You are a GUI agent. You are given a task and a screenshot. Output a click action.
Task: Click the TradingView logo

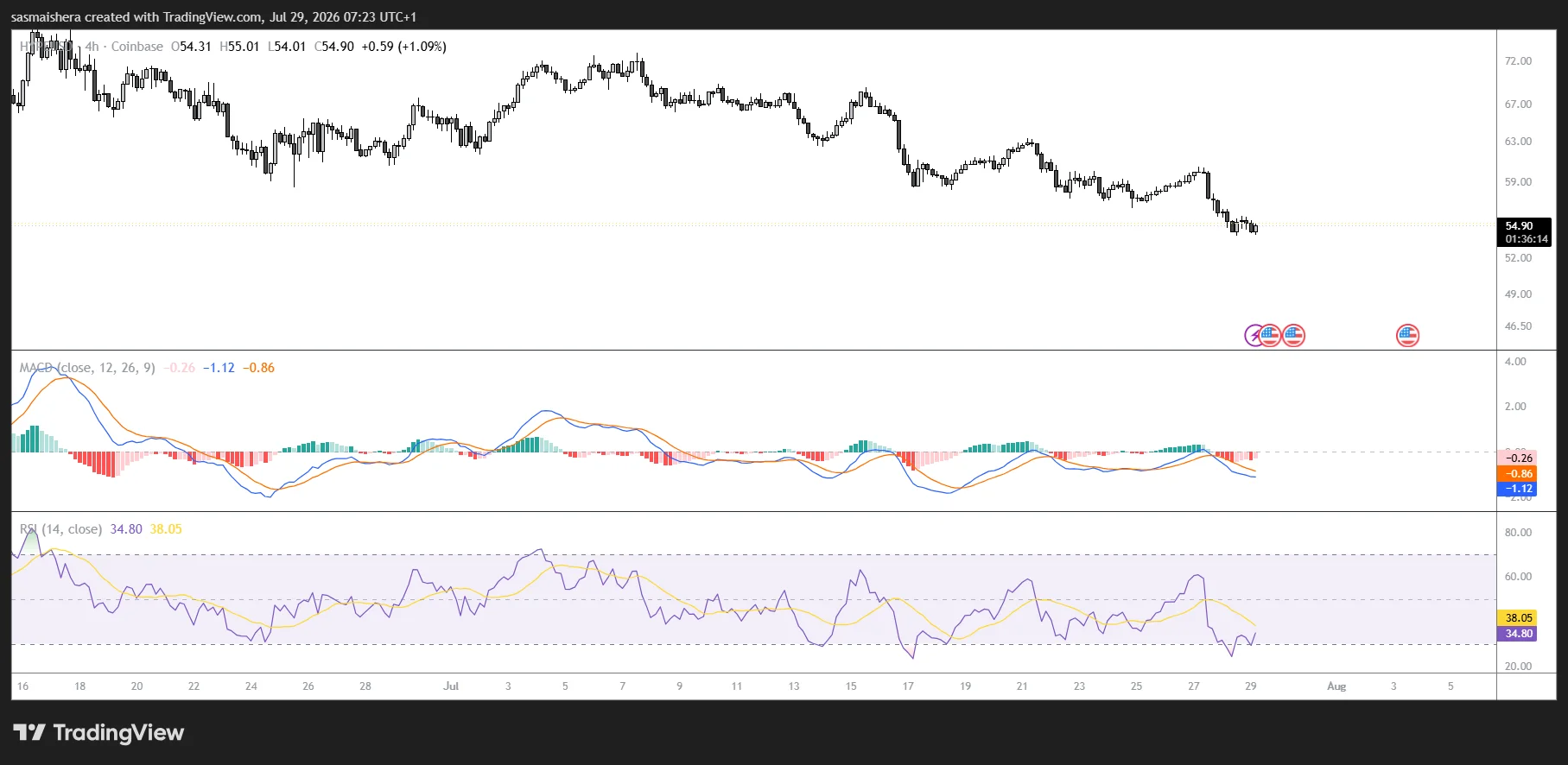[98, 733]
